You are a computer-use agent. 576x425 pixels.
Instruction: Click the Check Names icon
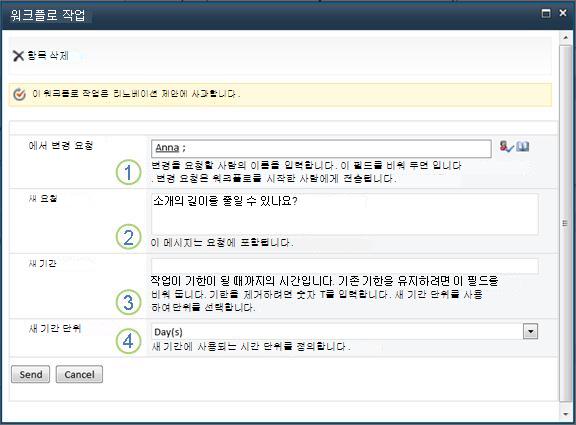point(506,147)
